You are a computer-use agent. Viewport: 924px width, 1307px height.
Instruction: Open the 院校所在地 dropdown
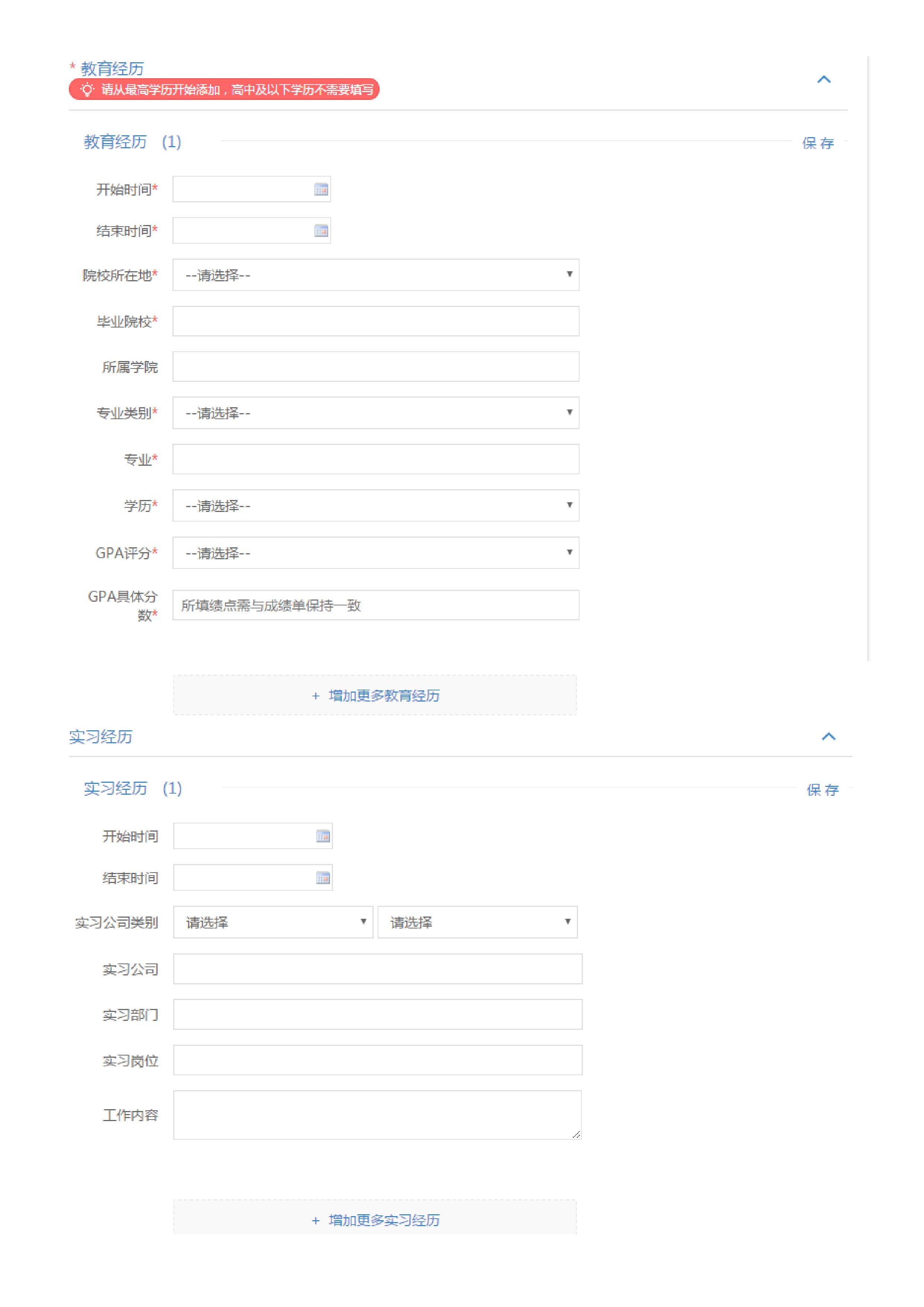point(376,275)
